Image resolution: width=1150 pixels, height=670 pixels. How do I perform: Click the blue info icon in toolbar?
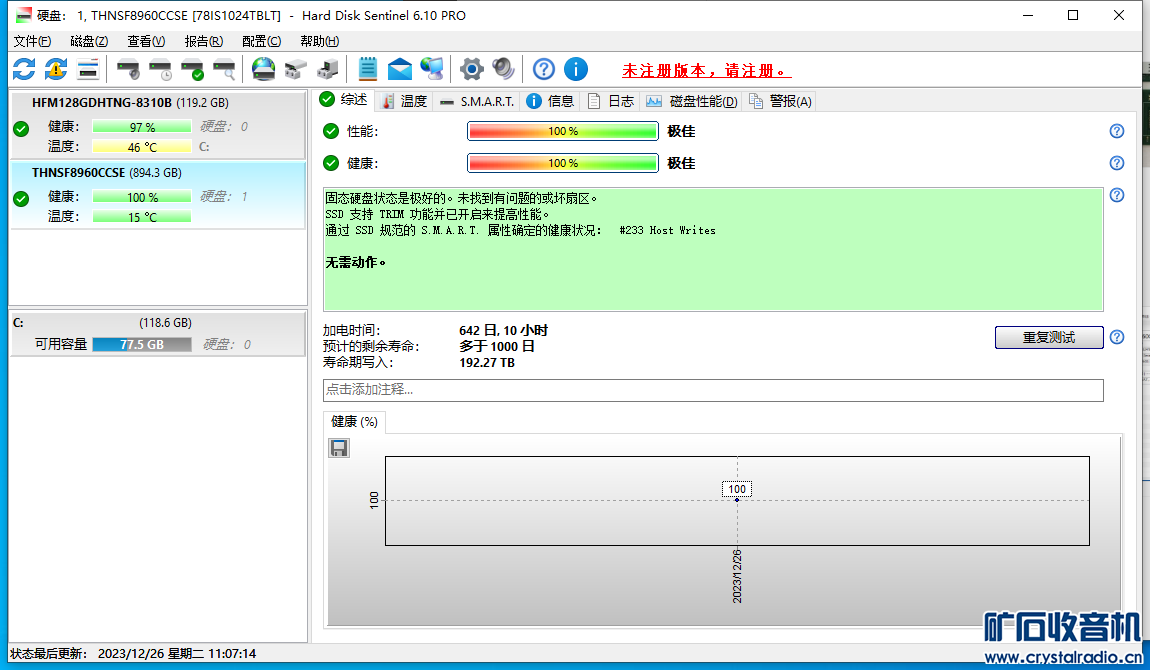click(x=576, y=69)
